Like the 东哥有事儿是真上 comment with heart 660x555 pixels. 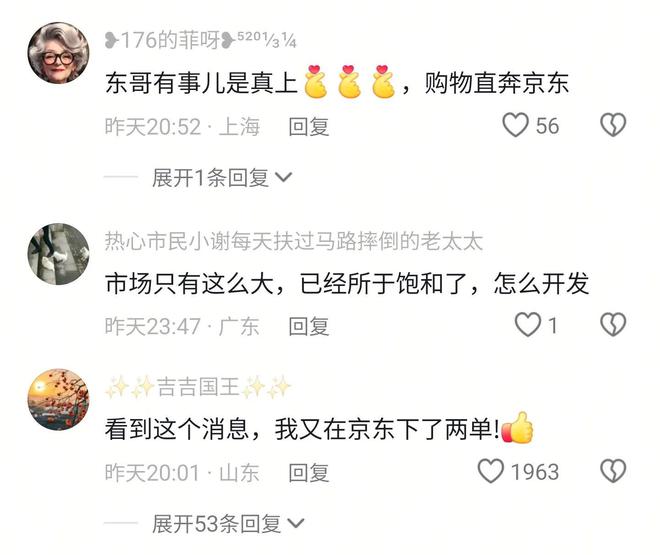point(515,125)
